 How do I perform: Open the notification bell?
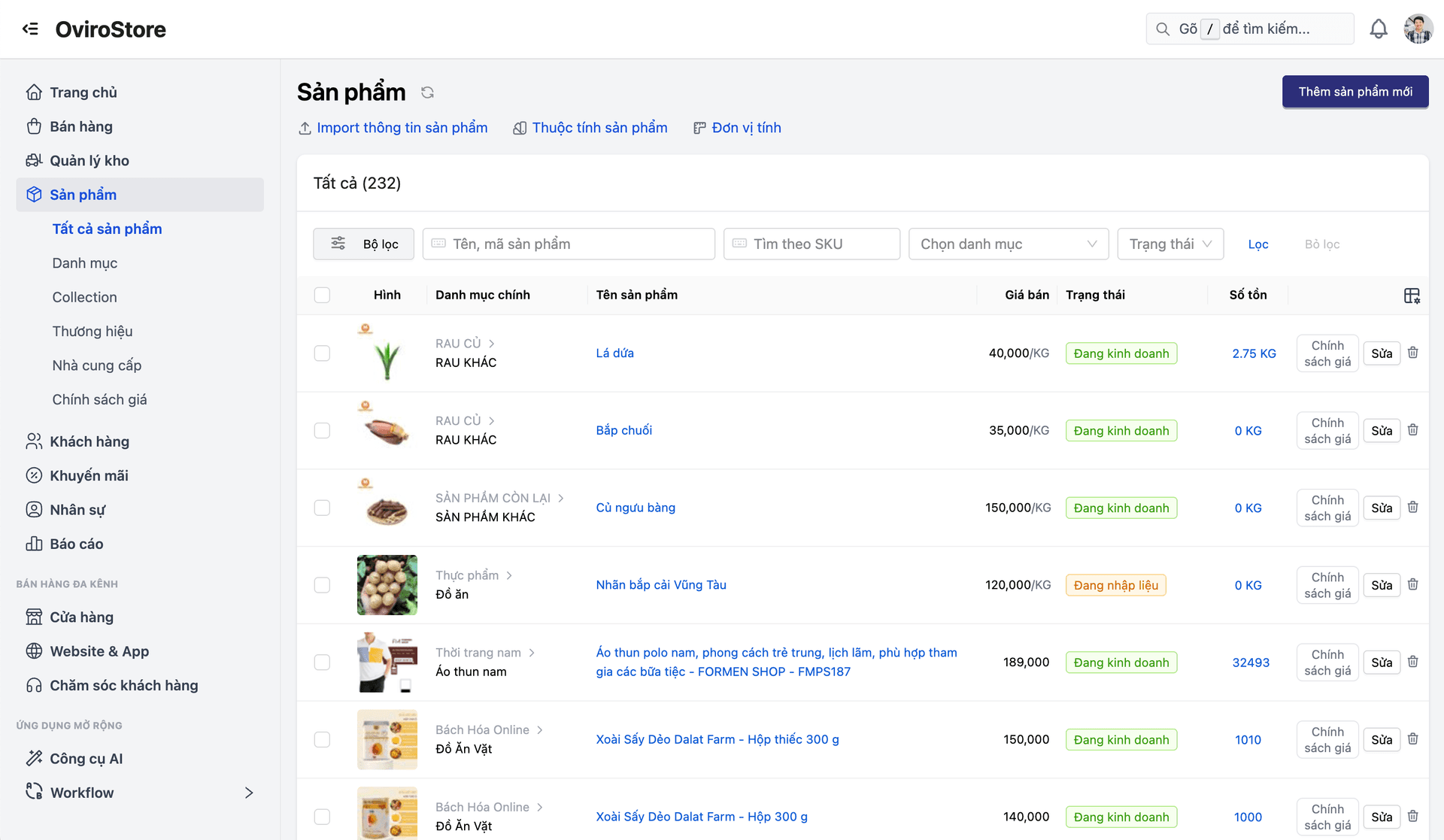point(1378,29)
